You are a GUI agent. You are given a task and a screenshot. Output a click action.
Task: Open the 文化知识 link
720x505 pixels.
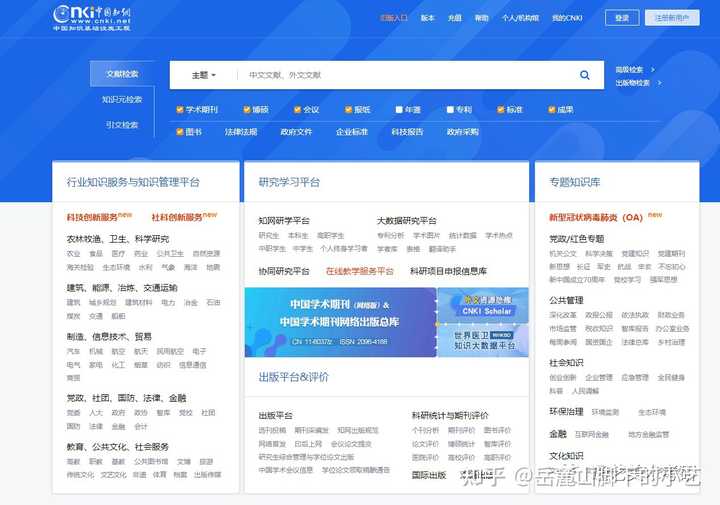tap(566, 456)
